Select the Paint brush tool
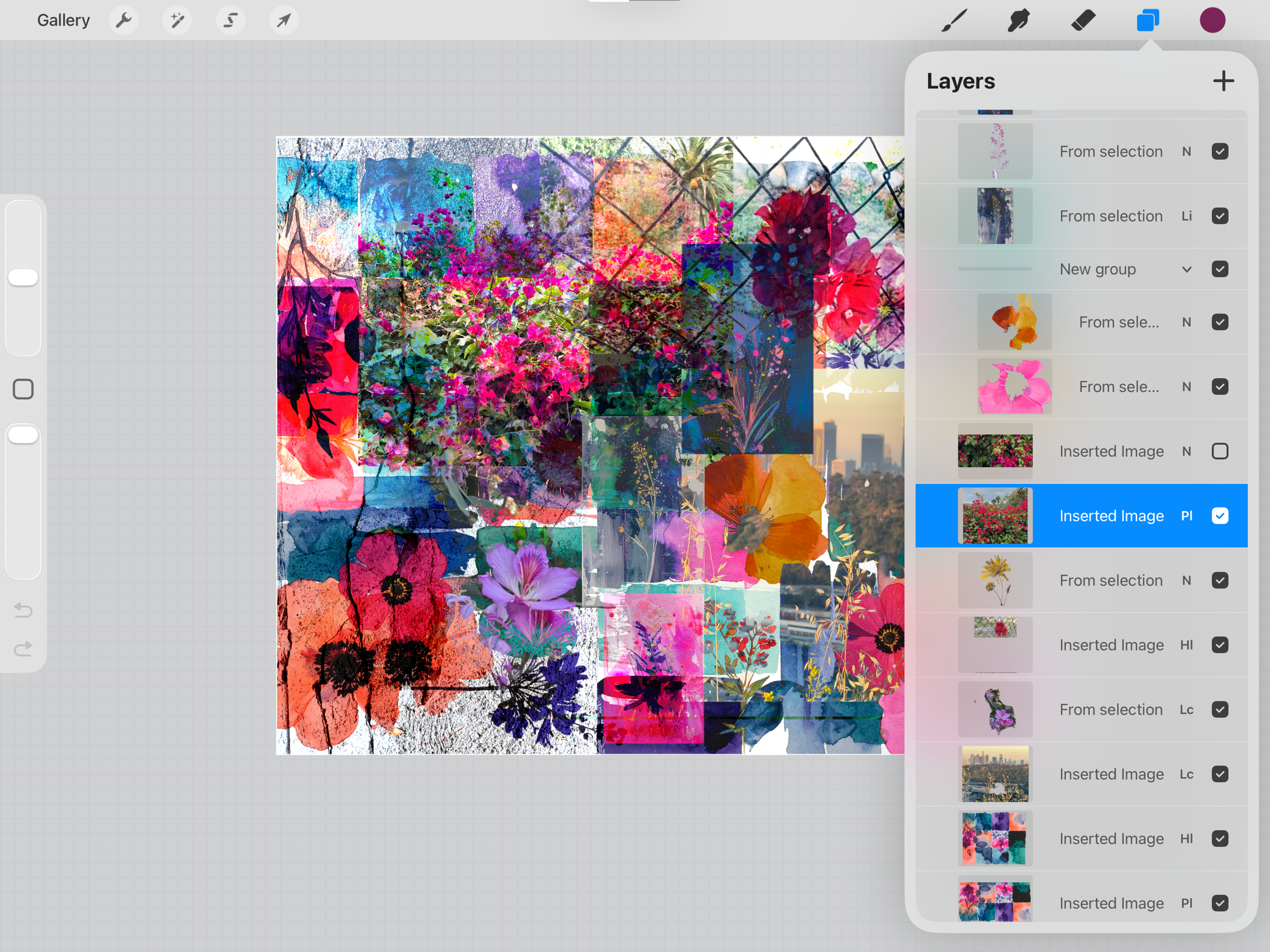The width and height of the screenshot is (1270, 952). click(x=954, y=21)
